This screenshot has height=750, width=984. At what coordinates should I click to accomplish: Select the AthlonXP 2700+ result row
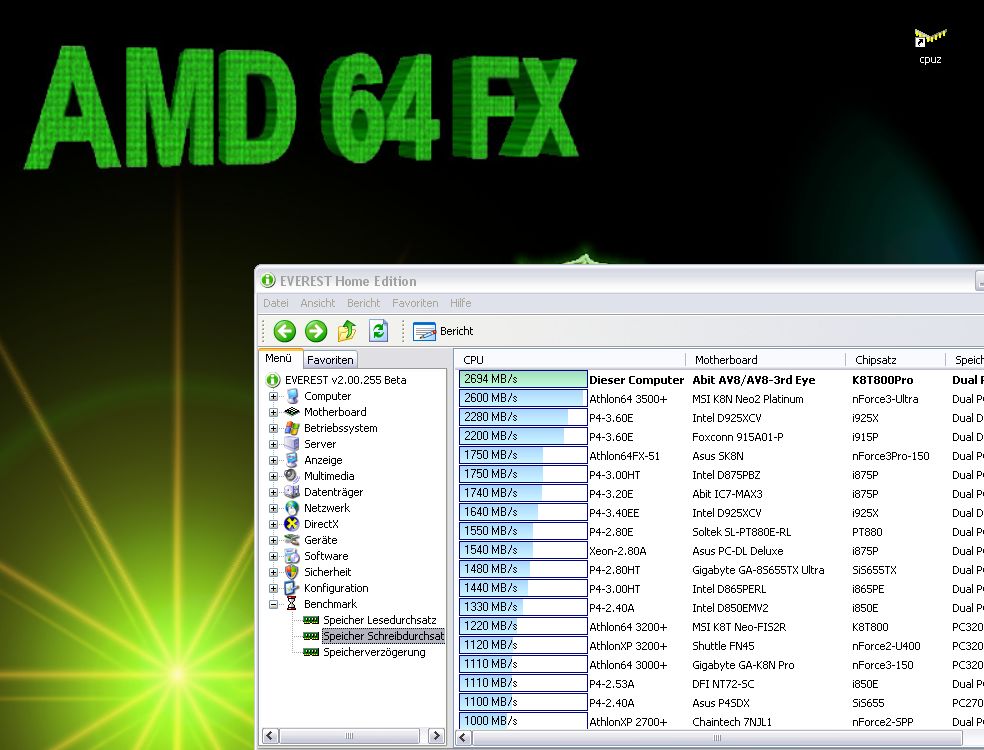pyautogui.click(x=720, y=722)
